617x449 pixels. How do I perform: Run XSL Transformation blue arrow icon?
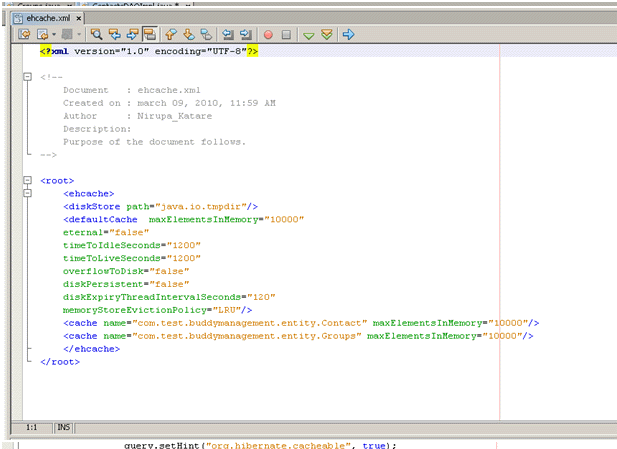[x=348, y=35]
